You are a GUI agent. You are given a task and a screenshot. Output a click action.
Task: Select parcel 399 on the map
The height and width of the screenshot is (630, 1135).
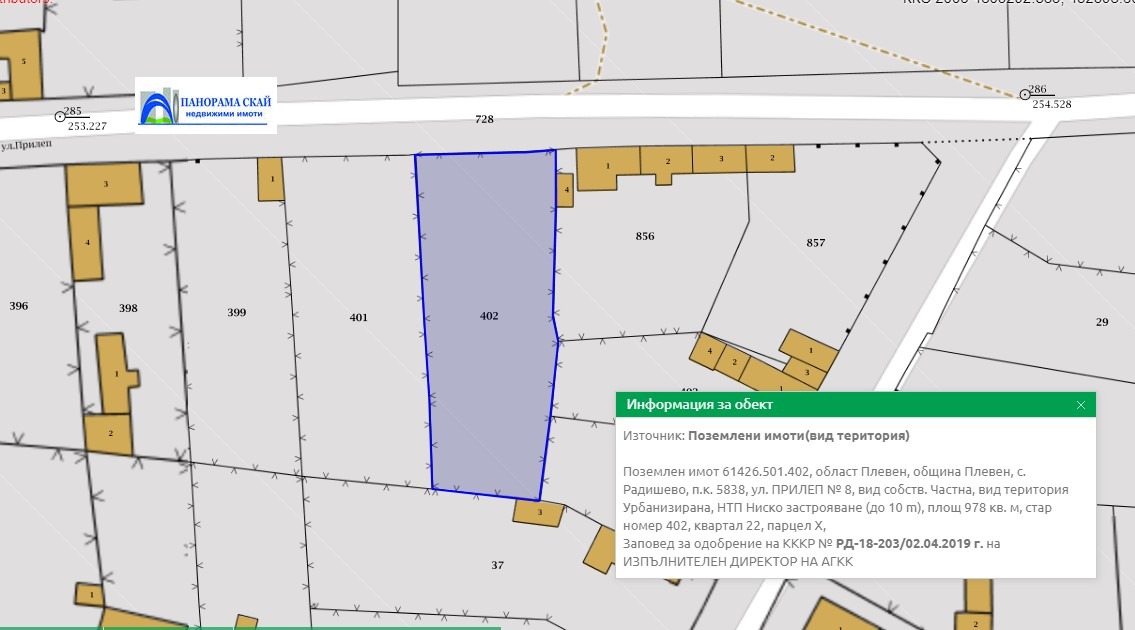tap(236, 313)
